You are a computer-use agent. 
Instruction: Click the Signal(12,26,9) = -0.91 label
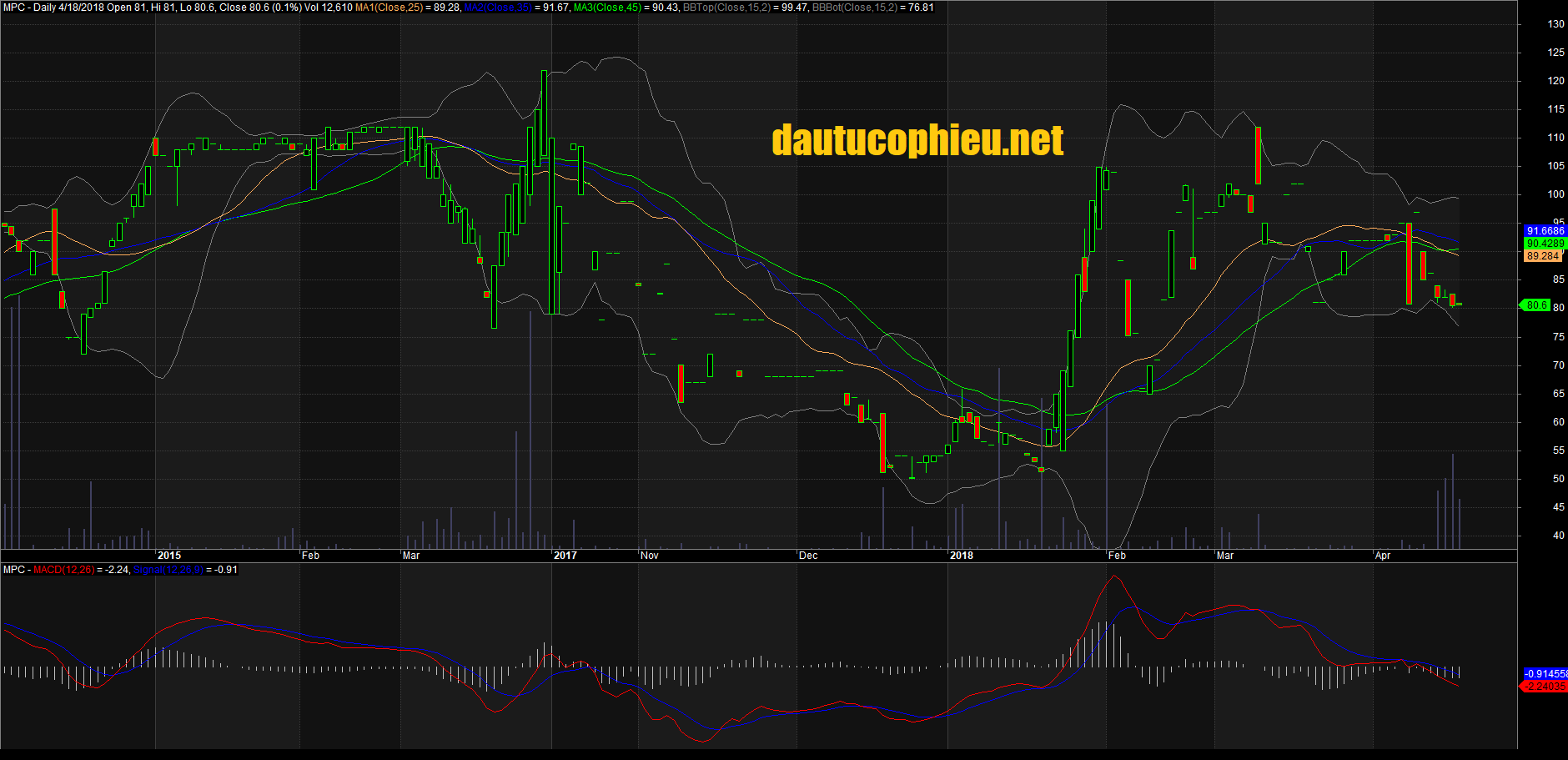click(185, 570)
